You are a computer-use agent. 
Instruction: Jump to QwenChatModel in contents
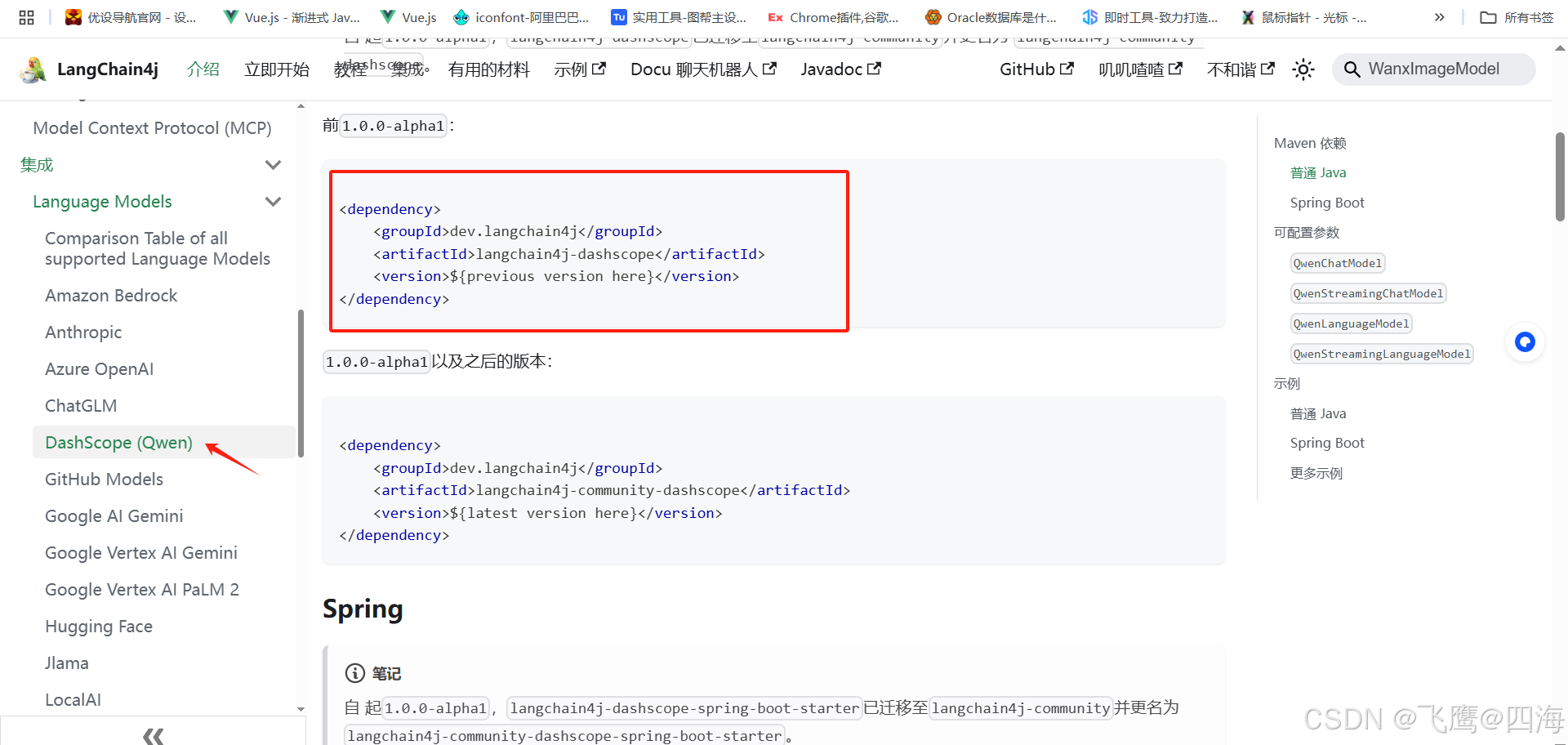pos(1338,263)
